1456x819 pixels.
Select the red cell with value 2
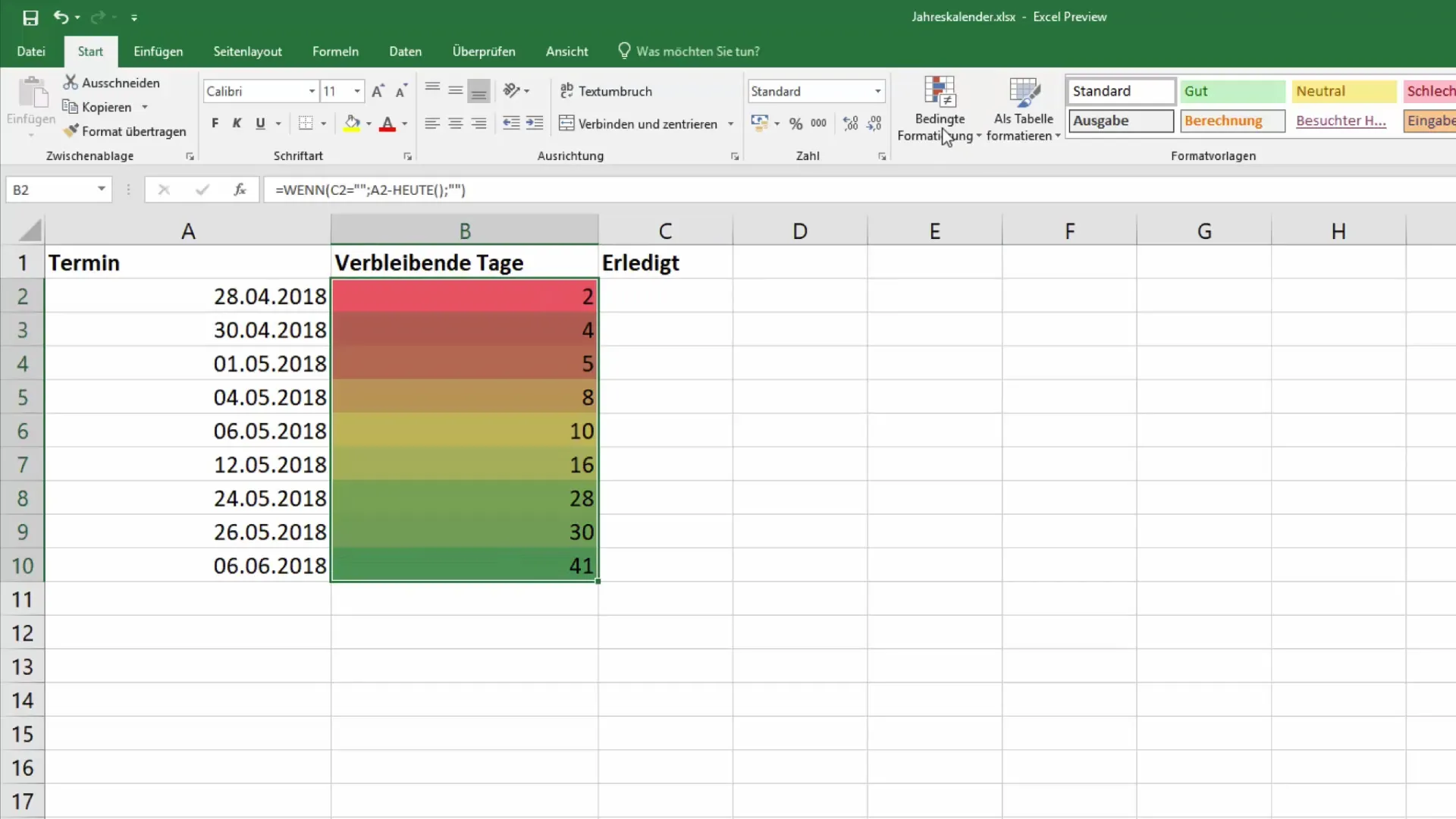464,296
